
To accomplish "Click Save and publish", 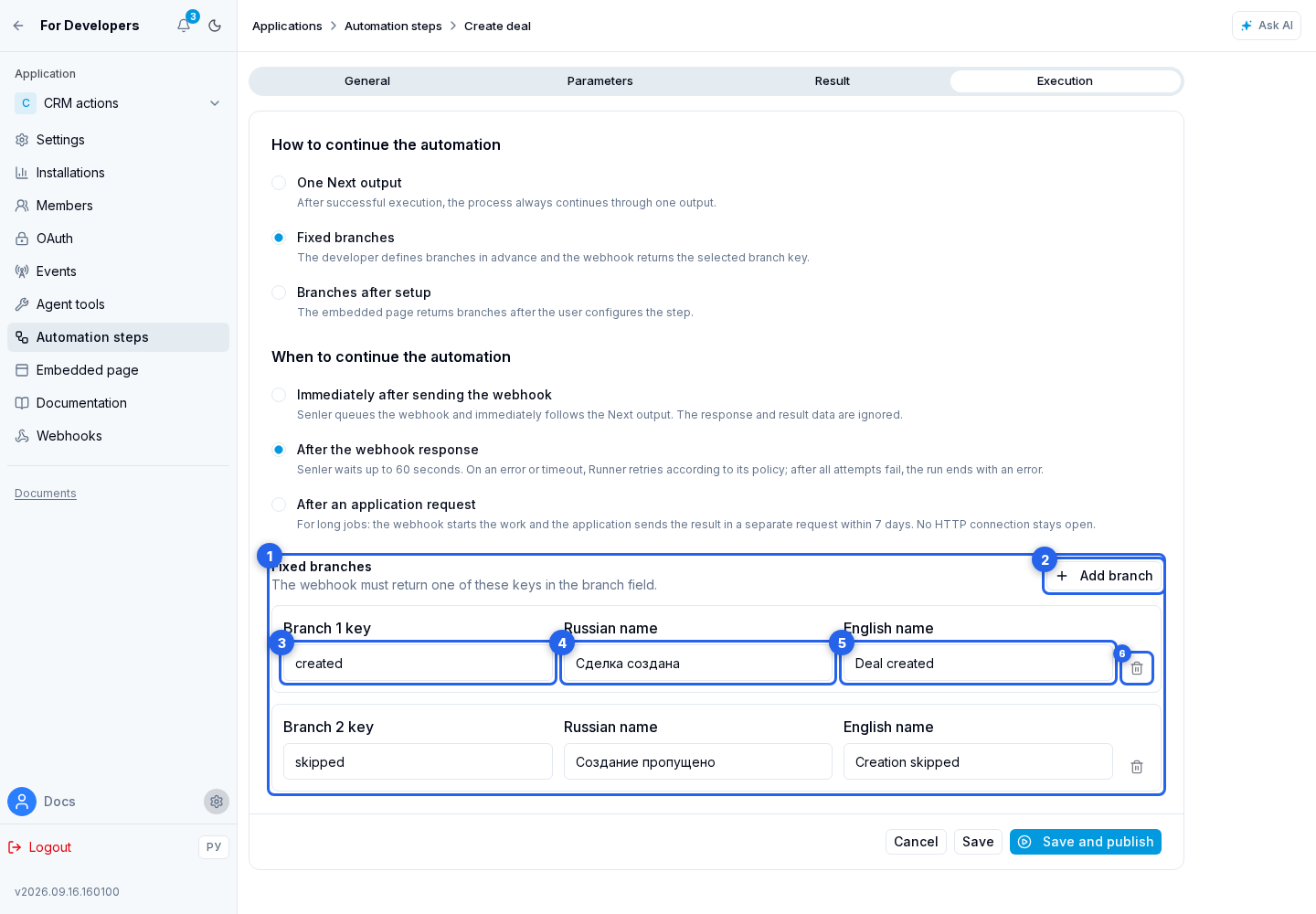I will [1086, 842].
